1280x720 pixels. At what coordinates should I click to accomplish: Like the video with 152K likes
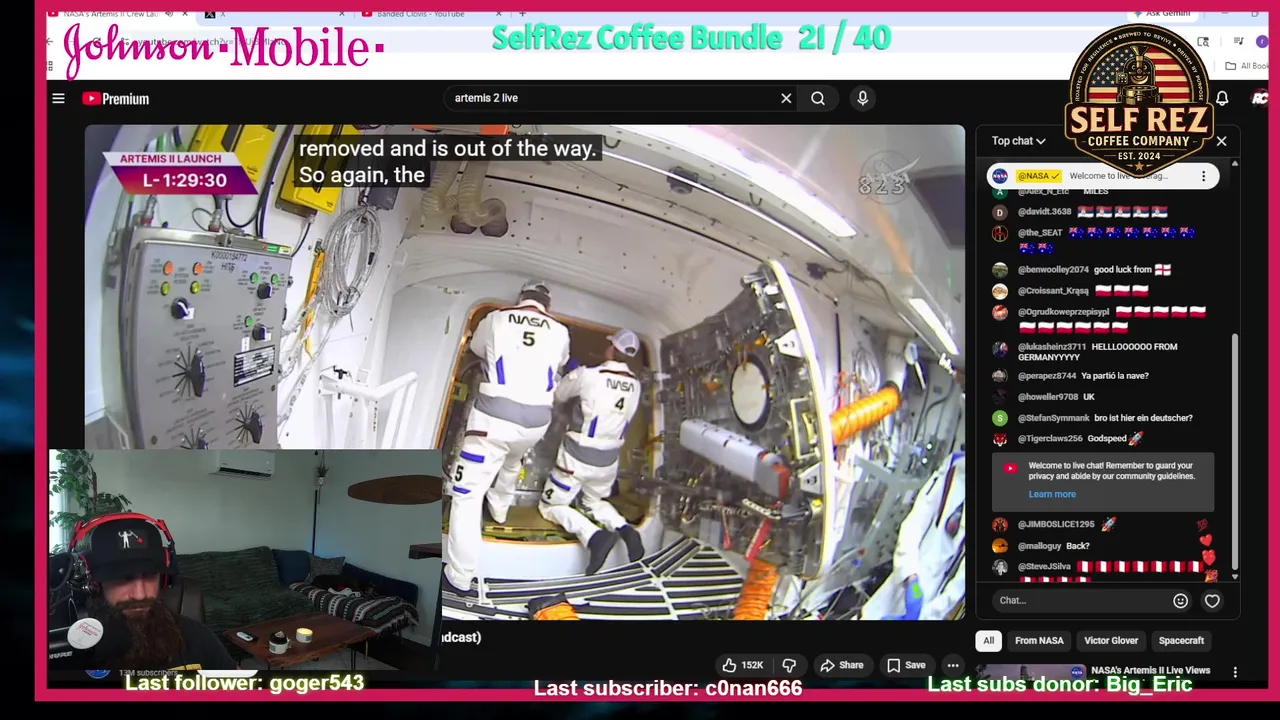[x=743, y=665]
